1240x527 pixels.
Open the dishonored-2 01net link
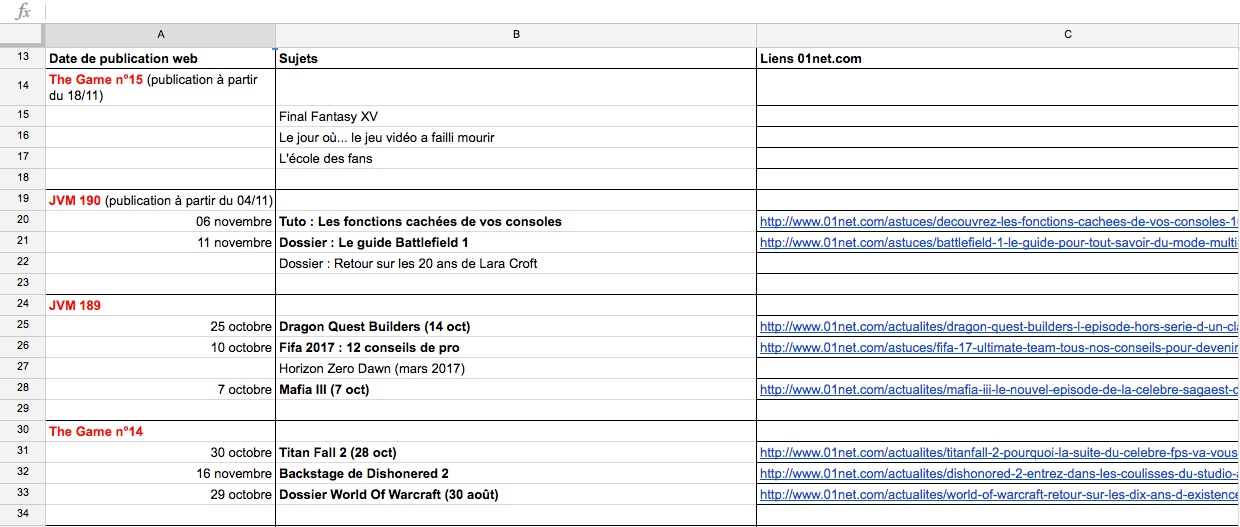click(x=999, y=473)
